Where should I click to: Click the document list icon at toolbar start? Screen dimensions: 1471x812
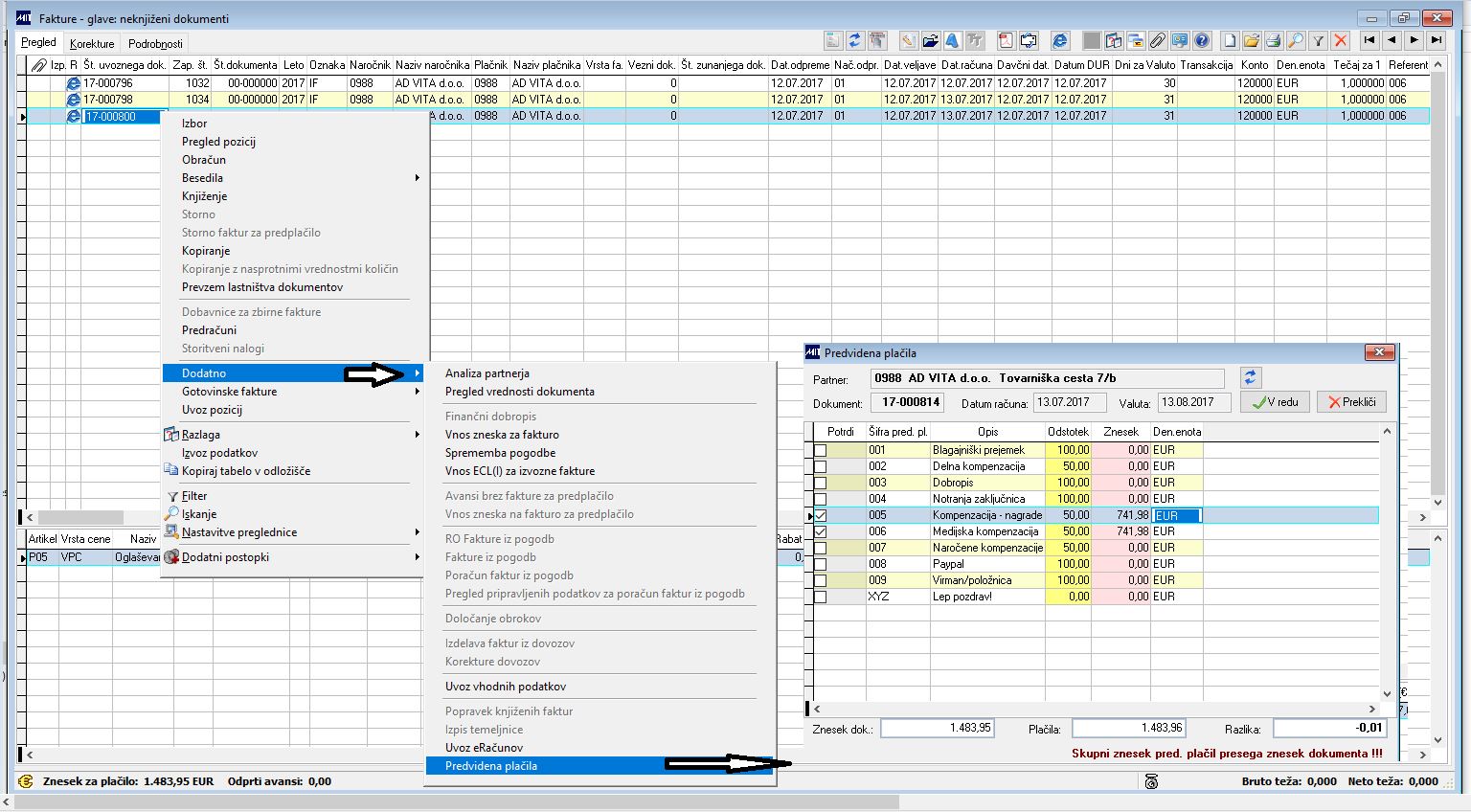(x=833, y=40)
